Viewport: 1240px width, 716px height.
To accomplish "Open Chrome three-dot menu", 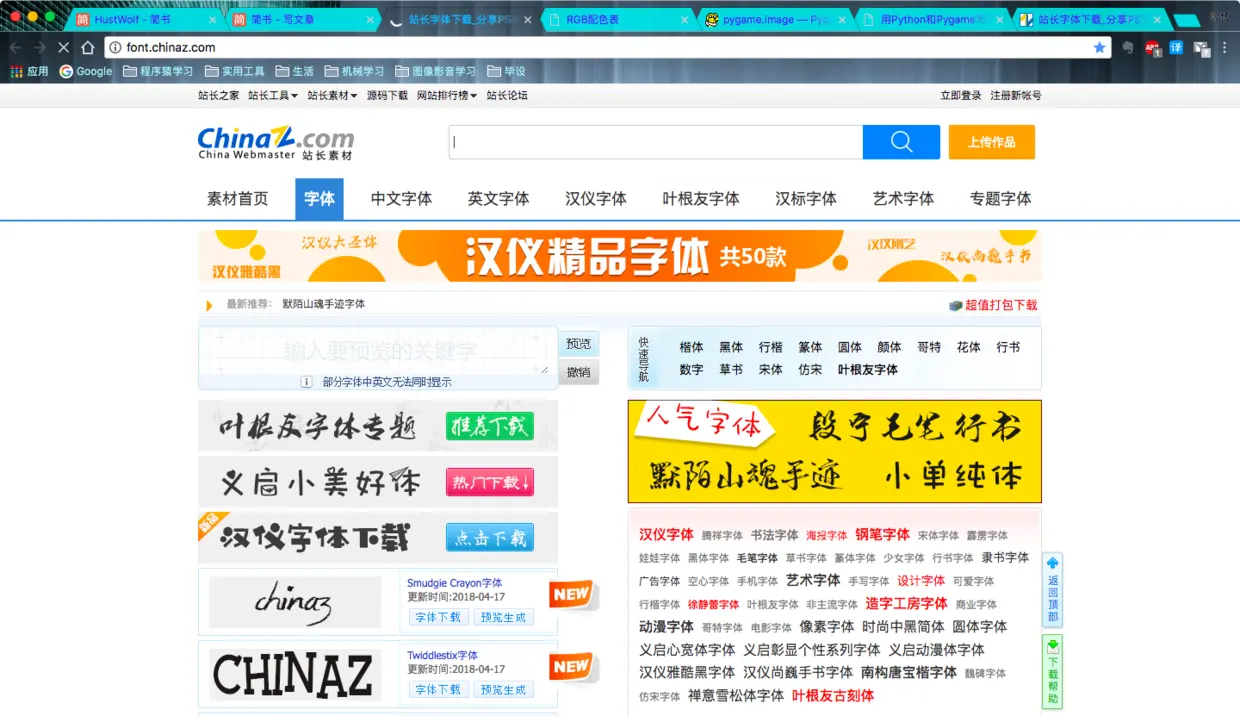I will click(1225, 47).
